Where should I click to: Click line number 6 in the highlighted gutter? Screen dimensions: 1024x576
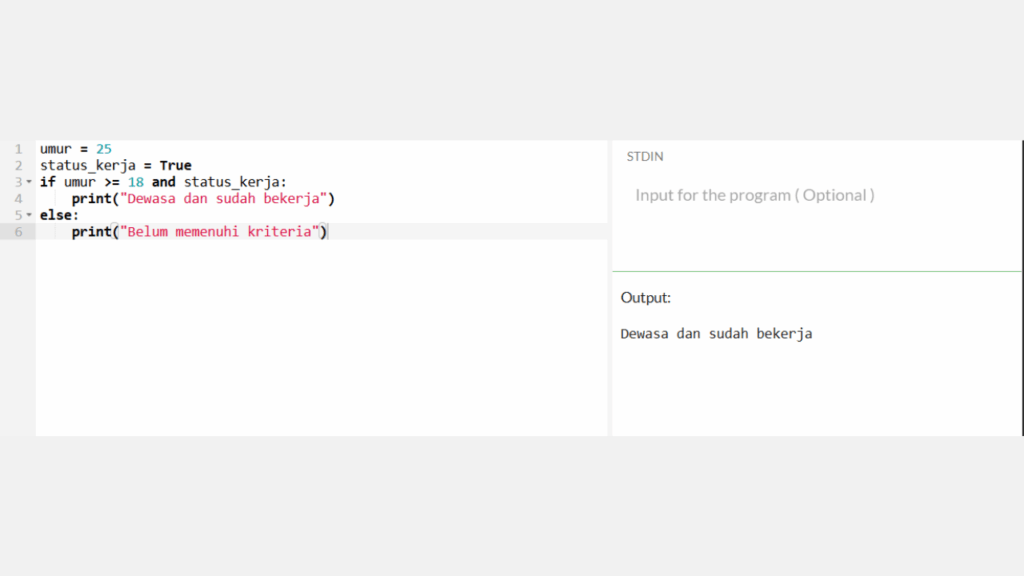pos(19,231)
